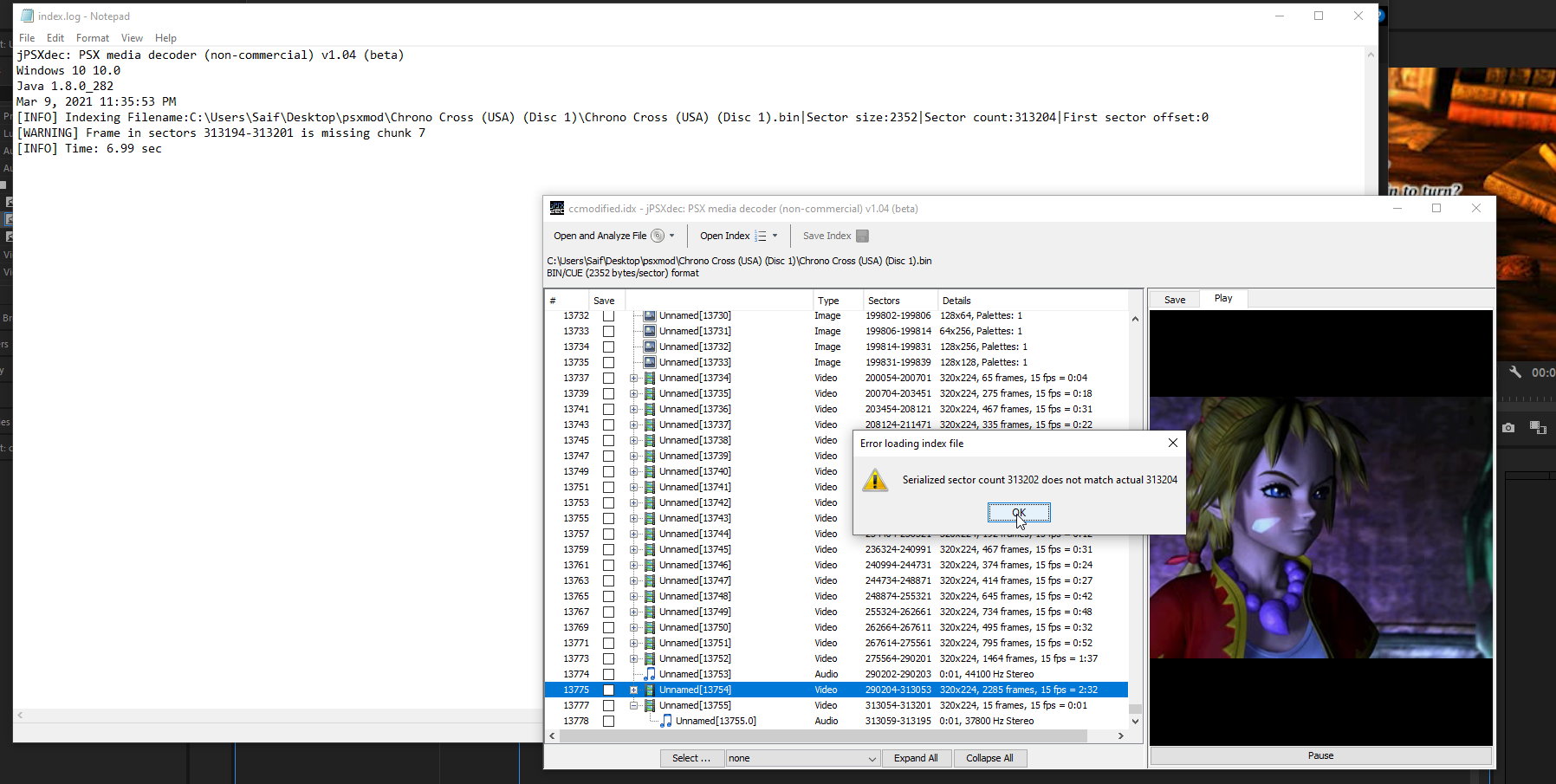The image size is (1556, 784).
Task: Check the save box for Unnamed[13745]
Action: pos(608,549)
